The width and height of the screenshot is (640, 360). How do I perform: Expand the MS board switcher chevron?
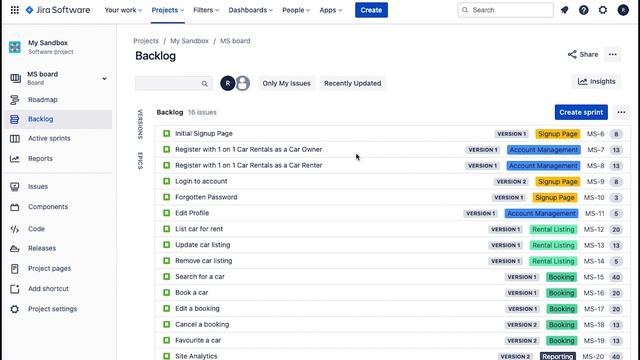(104, 78)
